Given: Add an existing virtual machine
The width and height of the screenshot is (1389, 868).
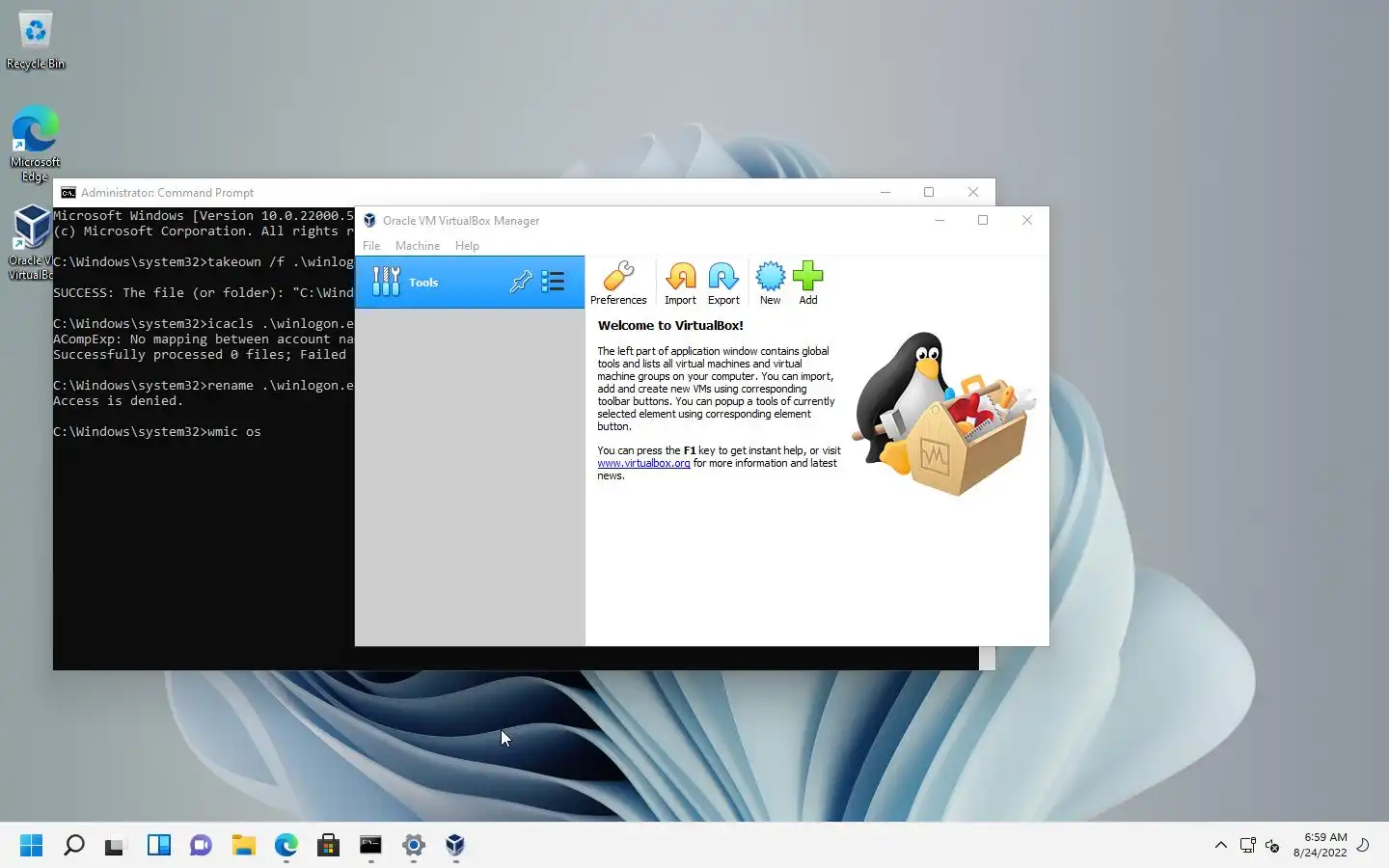Looking at the screenshot, I should tap(808, 283).
